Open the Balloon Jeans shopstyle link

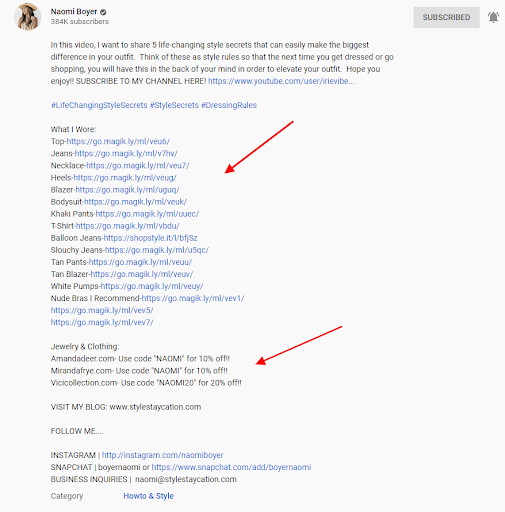pyautogui.click(x=151, y=238)
